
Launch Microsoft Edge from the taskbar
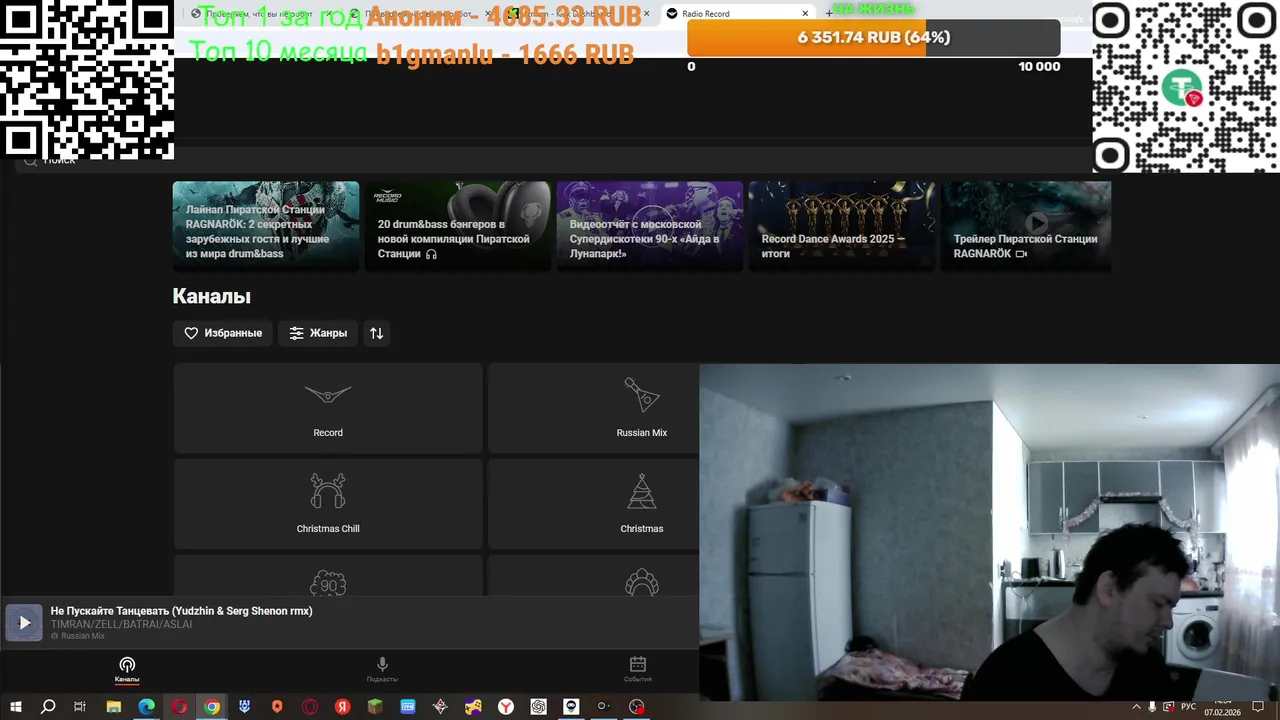tap(146, 706)
